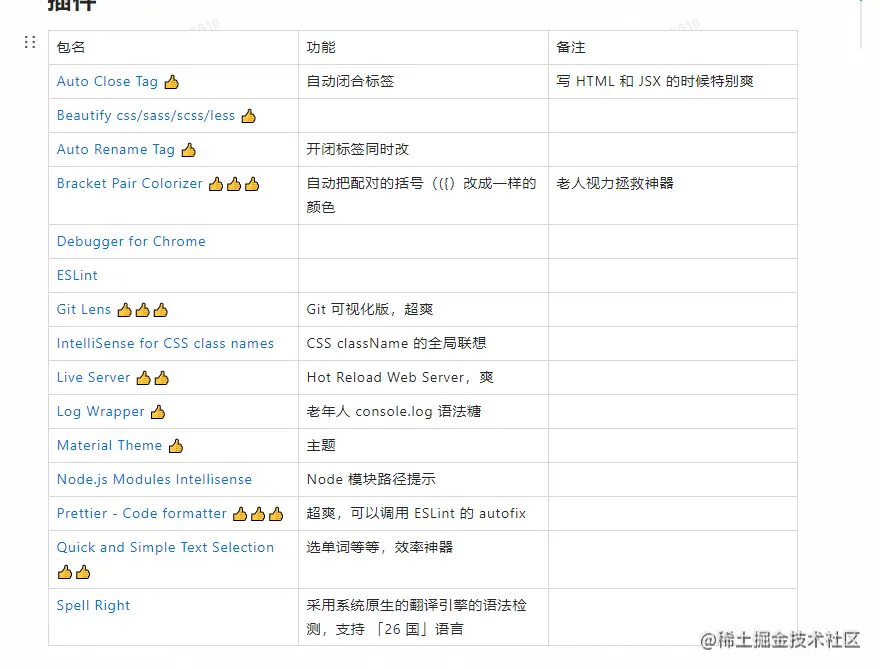Select Hot Reload Web Server cell

coord(423,377)
